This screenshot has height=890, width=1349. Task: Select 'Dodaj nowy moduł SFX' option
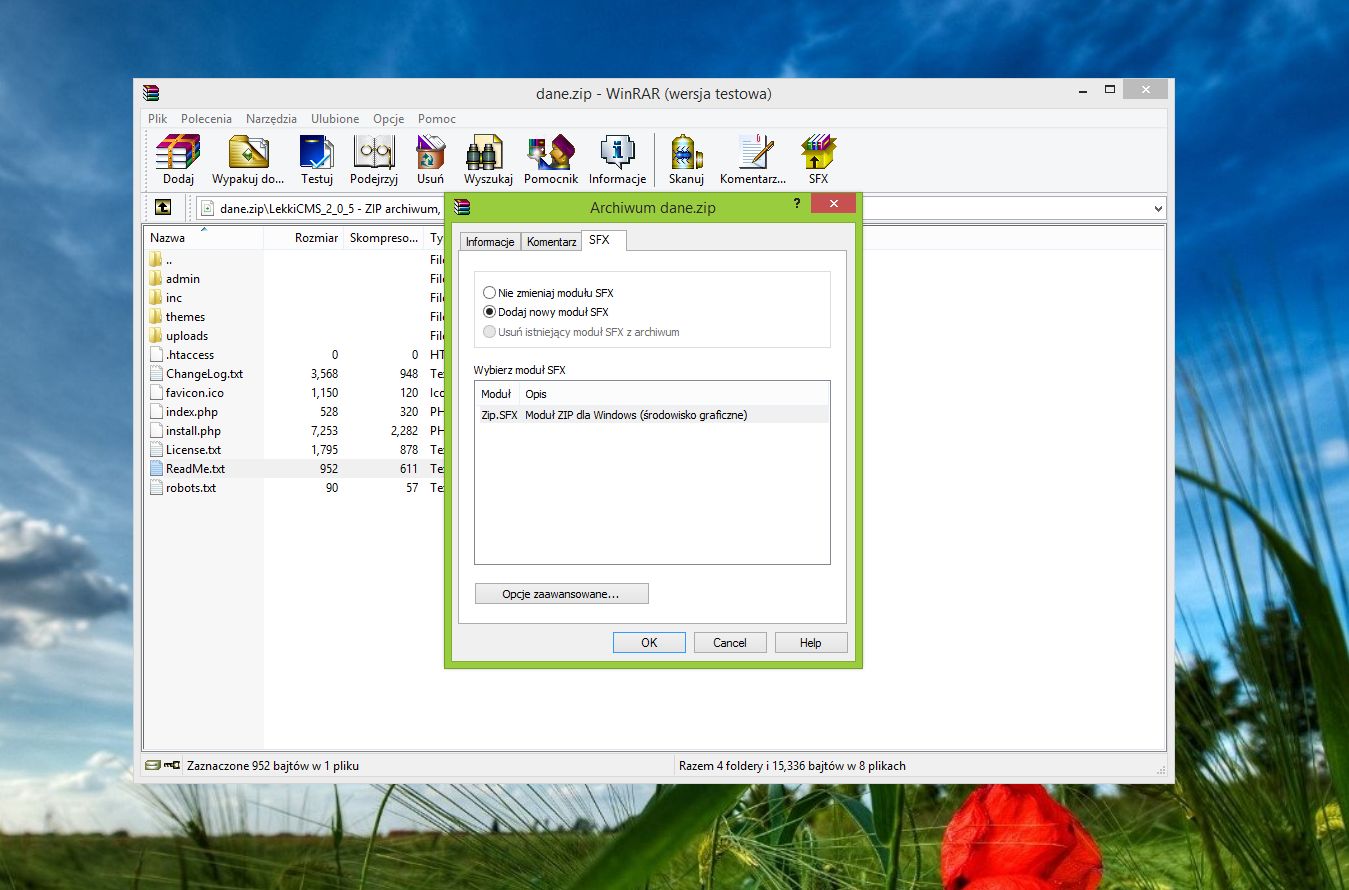coord(546,312)
